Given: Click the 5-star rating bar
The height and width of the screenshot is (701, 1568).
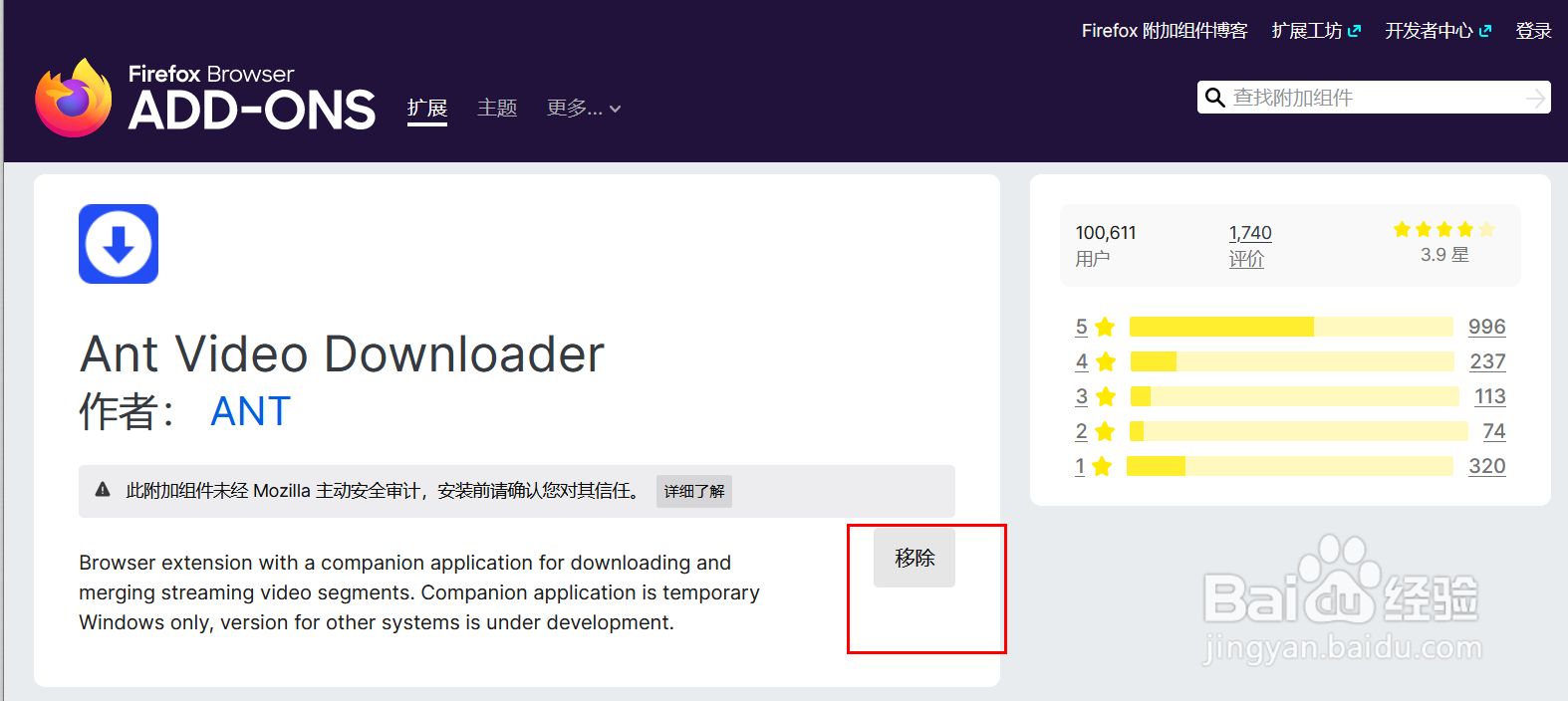Looking at the screenshot, I should coord(1291,327).
